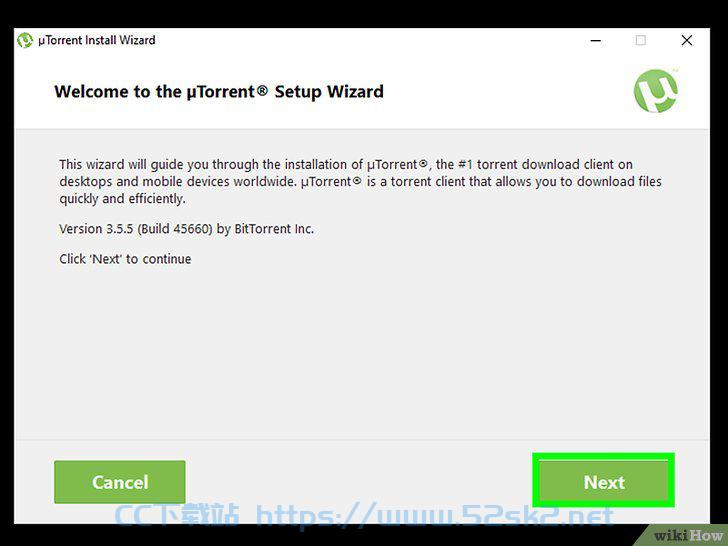The height and width of the screenshot is (546, 728).
Task: Click 'quickly and efficiently' in the description
Action: tap(123, 199)
